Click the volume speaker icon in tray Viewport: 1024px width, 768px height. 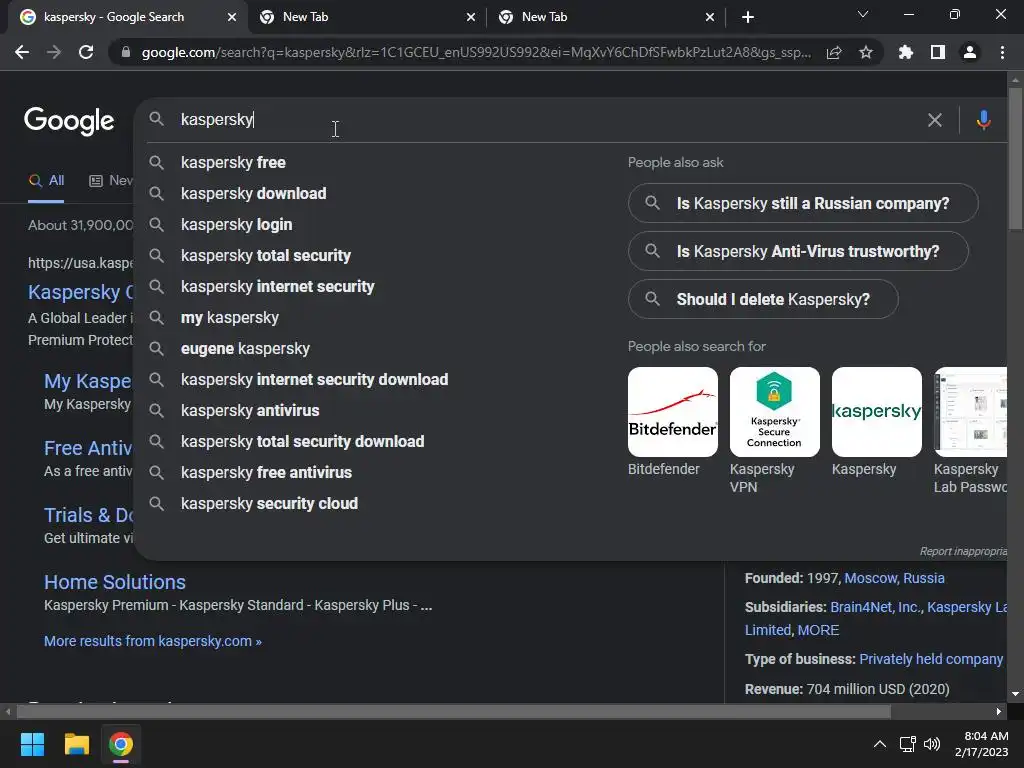pos(932,744)
